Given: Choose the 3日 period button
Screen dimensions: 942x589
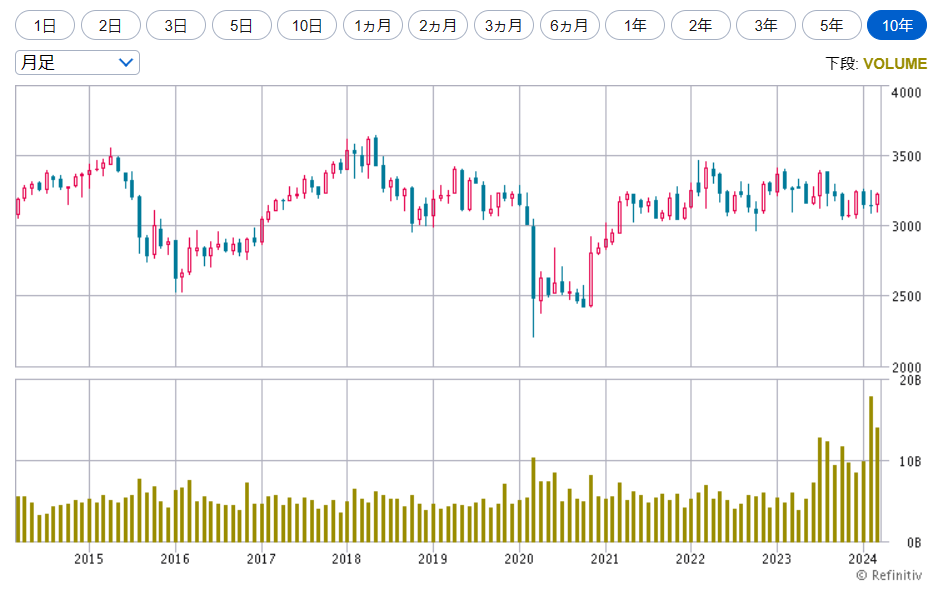Looking at the screenshot, I should point(176,25).
